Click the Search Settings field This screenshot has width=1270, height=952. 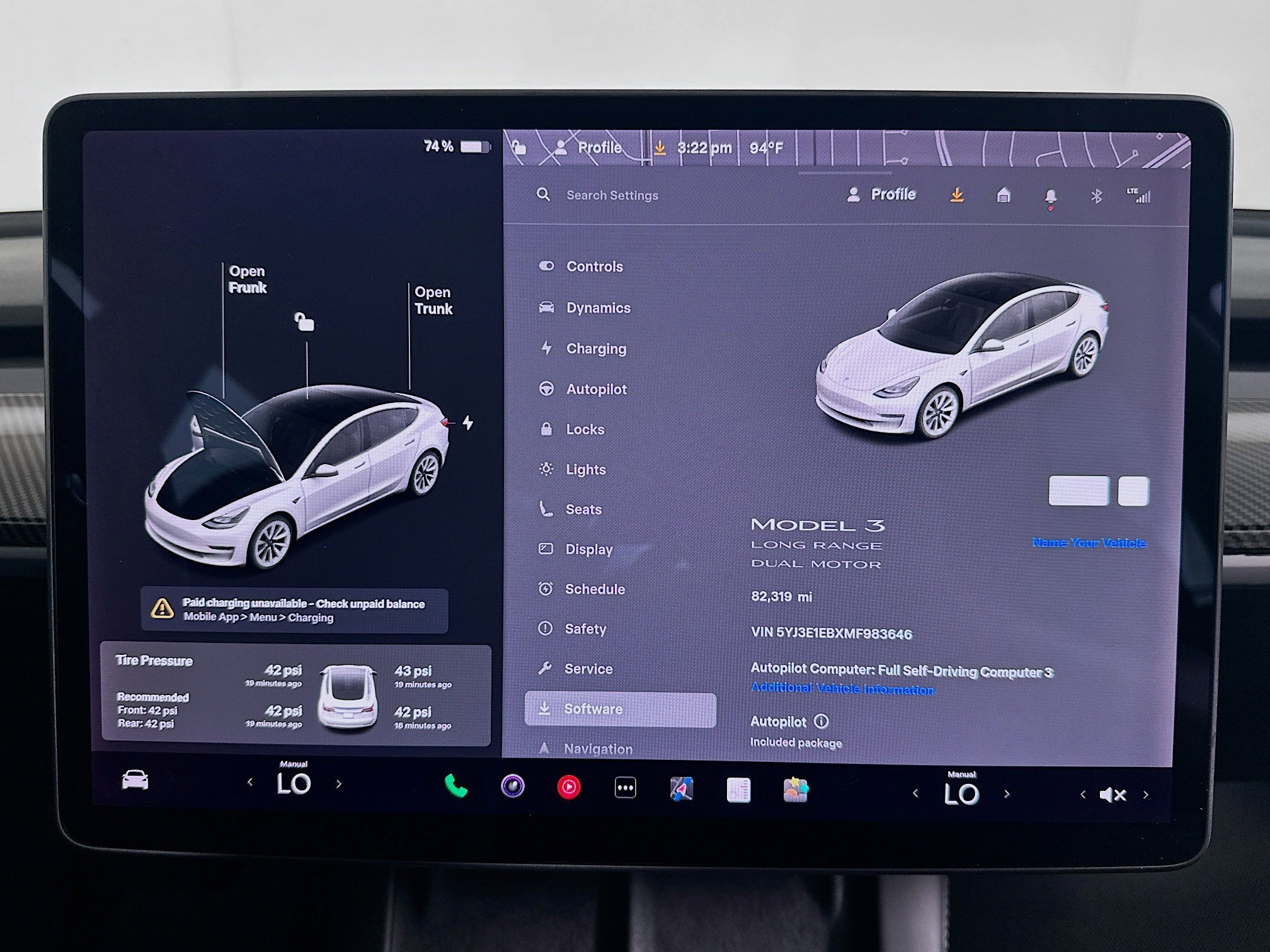point(612,195)
